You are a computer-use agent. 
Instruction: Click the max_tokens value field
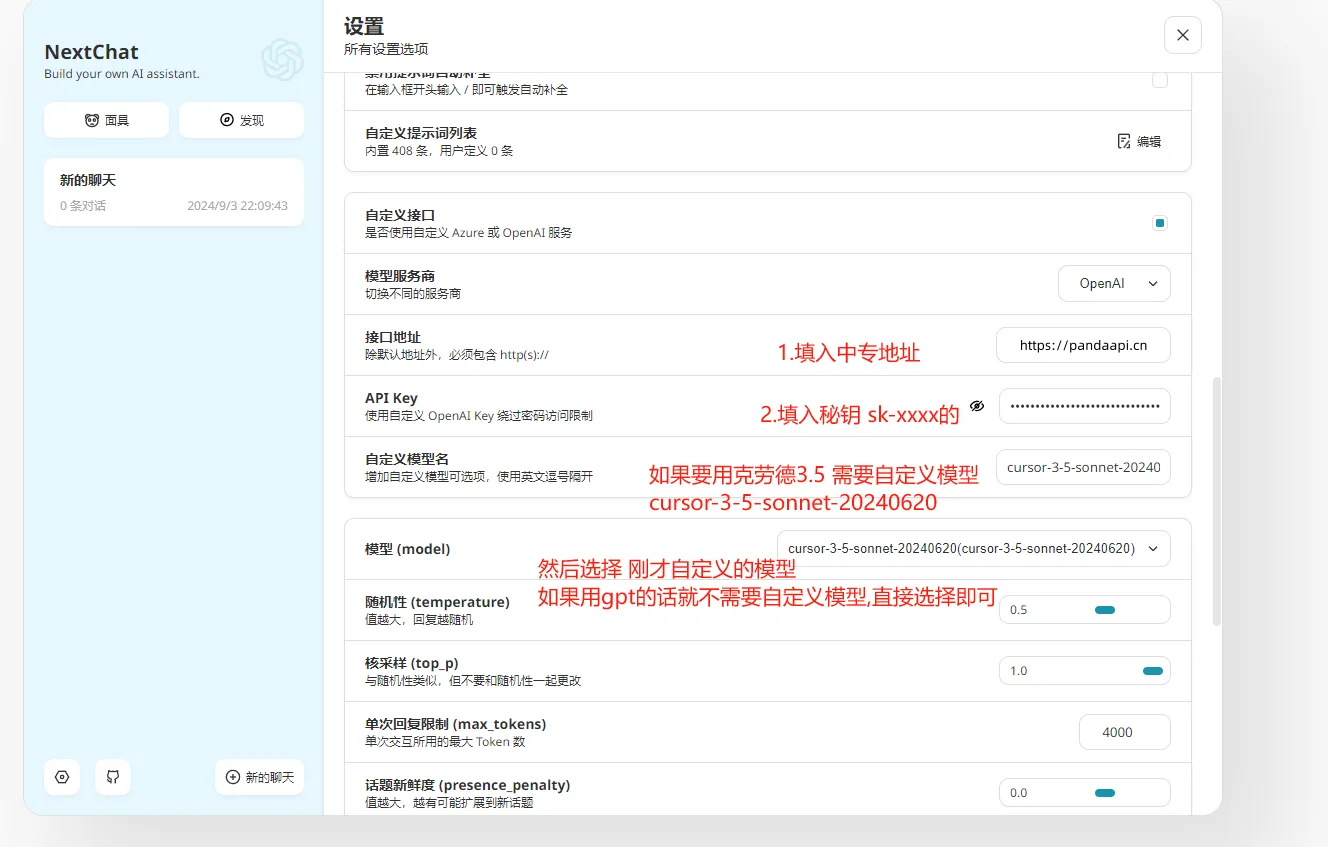click(x=1124, y=732)
